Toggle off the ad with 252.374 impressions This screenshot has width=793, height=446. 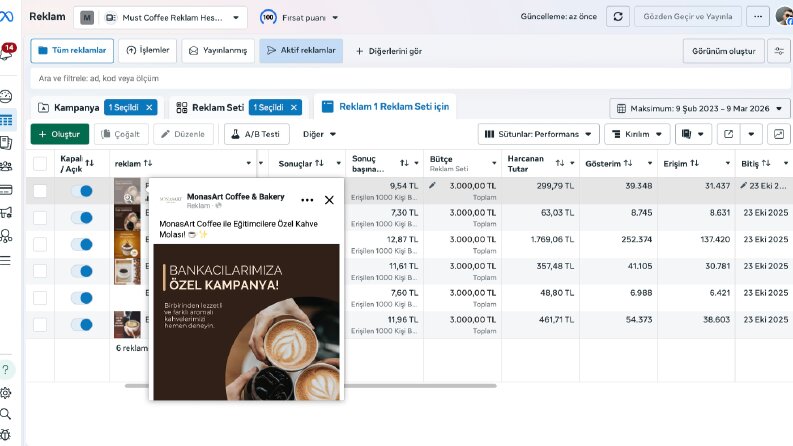click(x=81, y=244)
